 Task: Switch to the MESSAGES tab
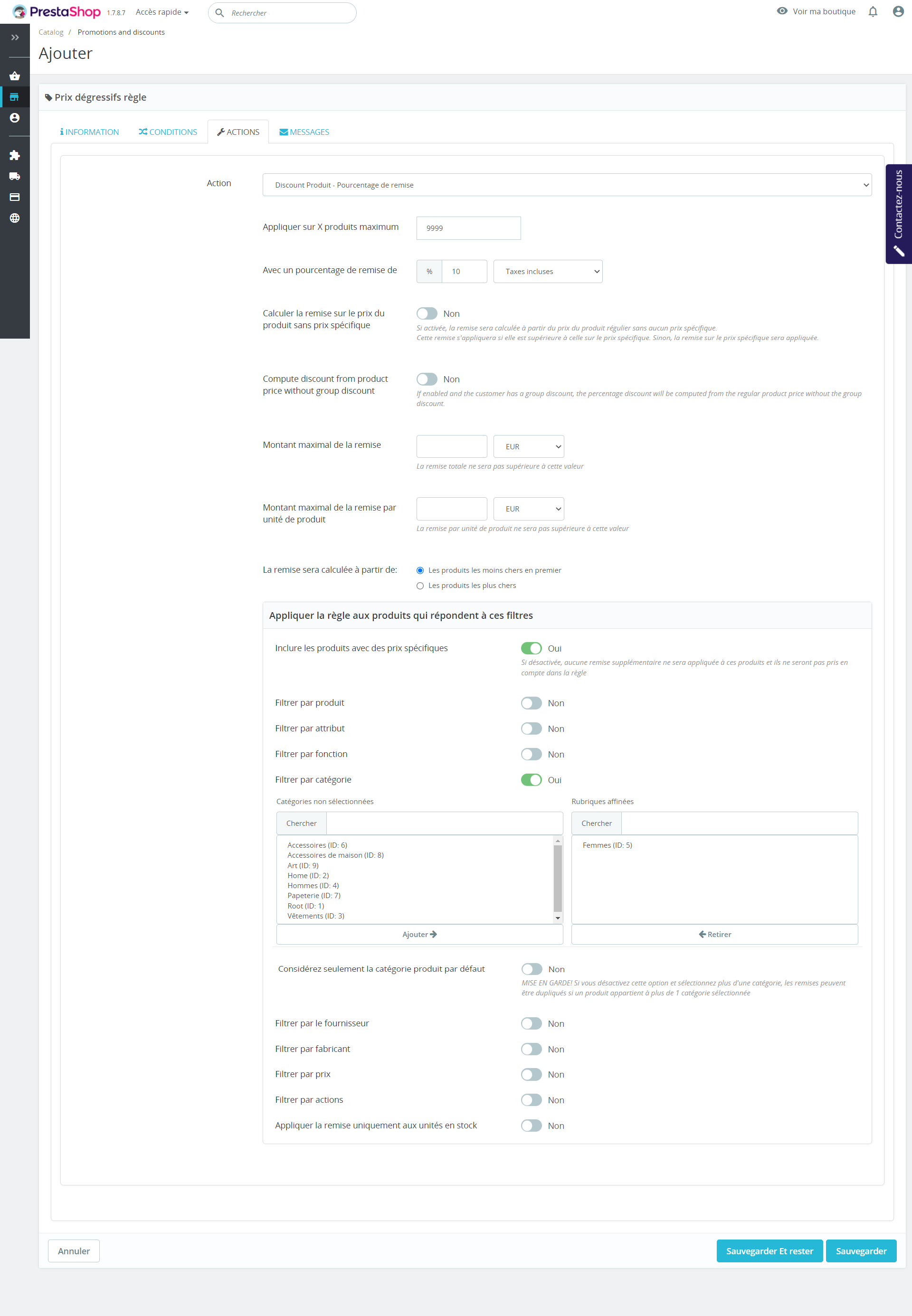coord(304,132)
